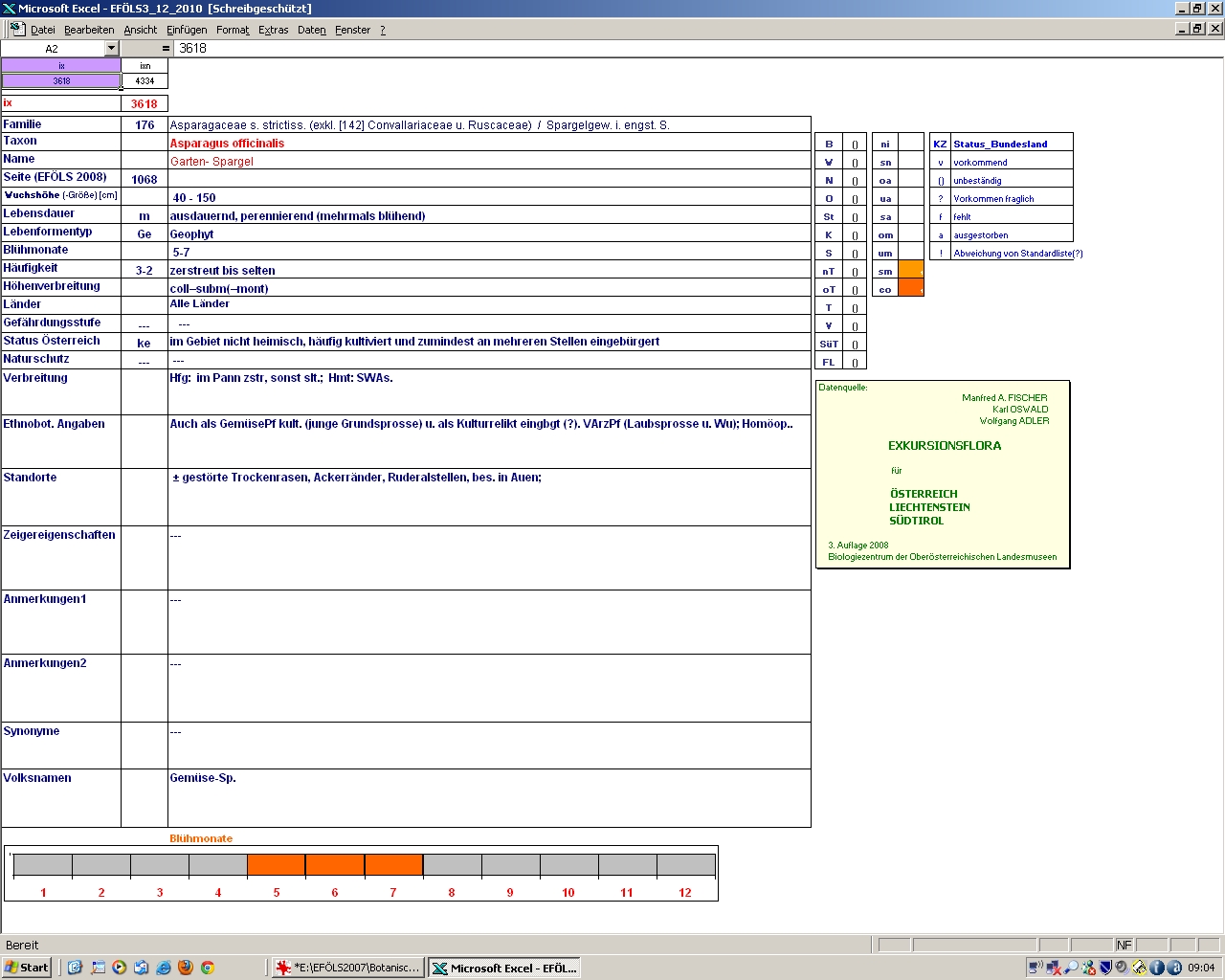Click the Lebensformentyp value Geophyt
This screenshot has width=1225, height=980.
[191, 234]
